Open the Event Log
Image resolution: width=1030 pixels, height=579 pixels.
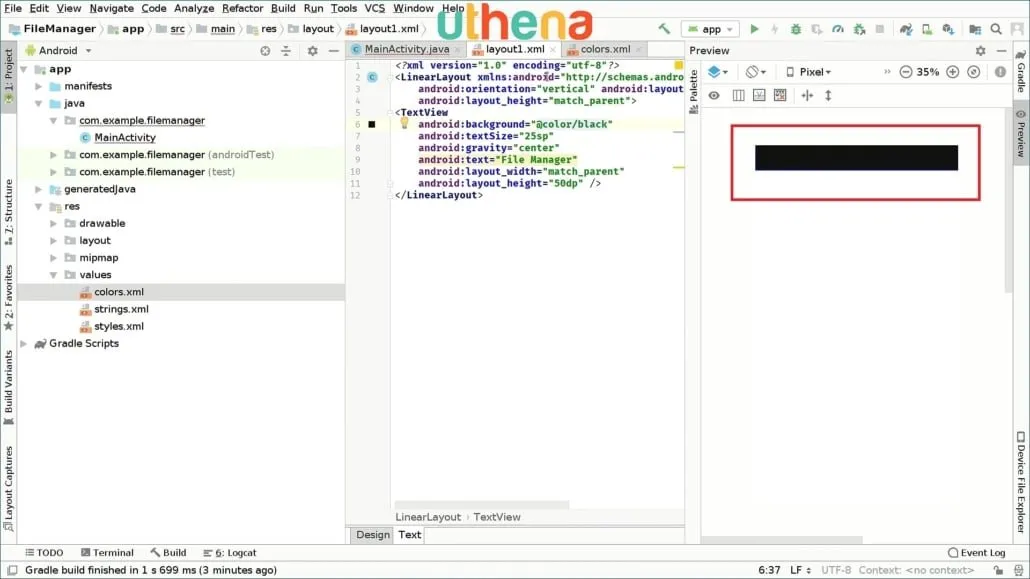click(977, 553)
